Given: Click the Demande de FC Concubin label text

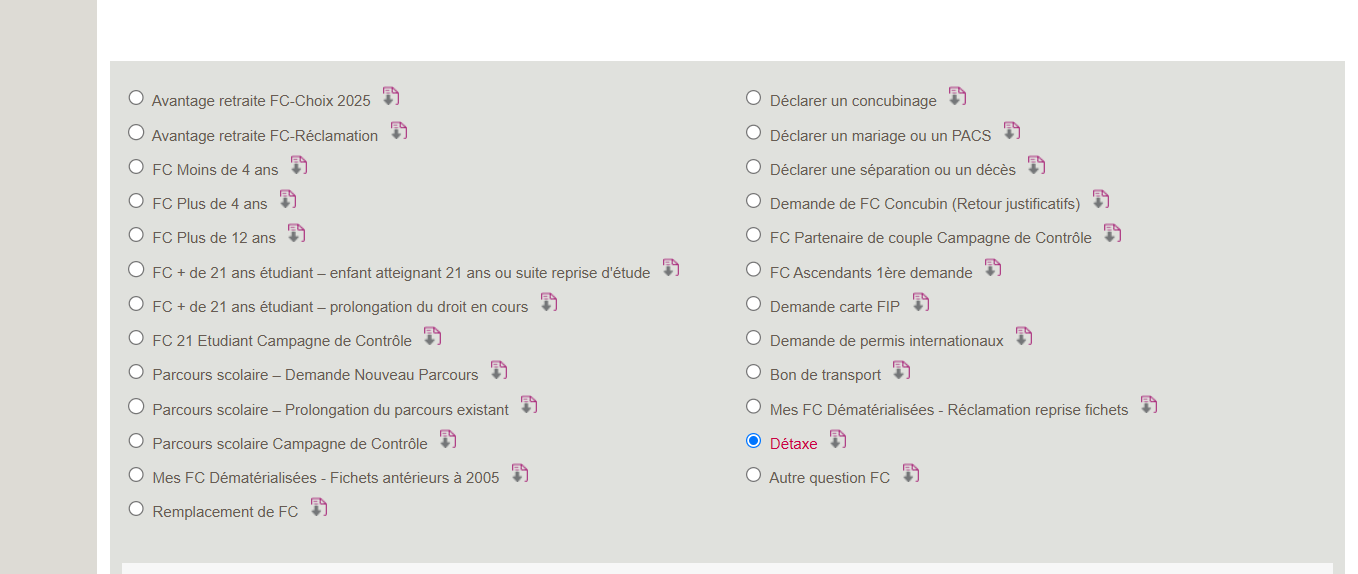Looking at the screenshot, I should (924, 204).
